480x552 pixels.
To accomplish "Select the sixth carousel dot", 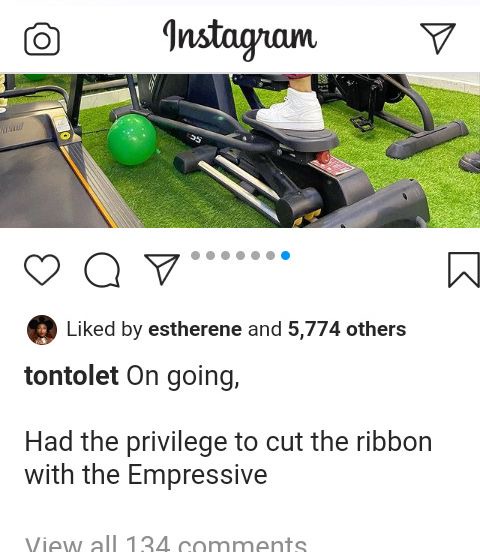I will pyautogui.click(x=270, y=255).
